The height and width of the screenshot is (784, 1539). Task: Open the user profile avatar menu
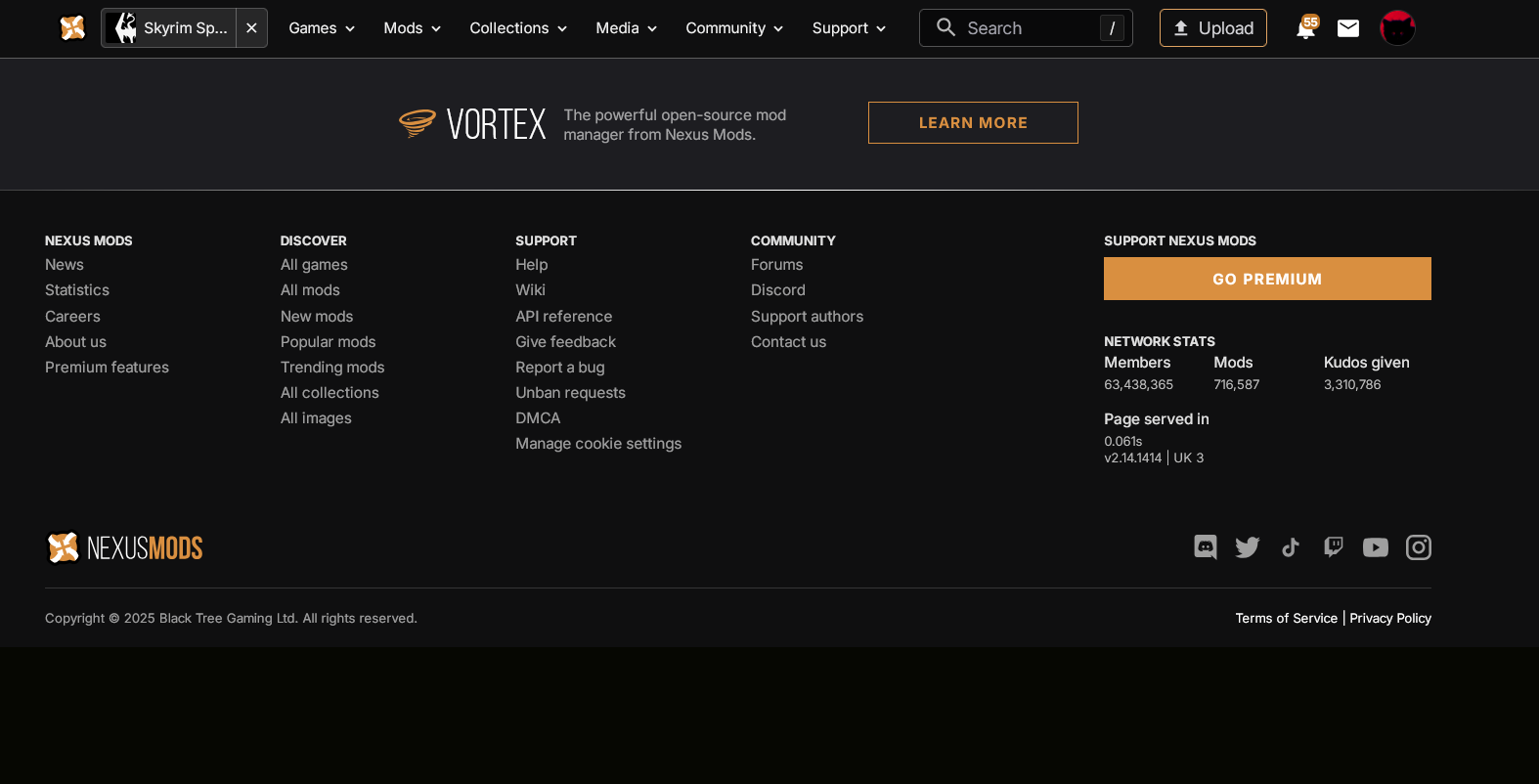coord(1397,28)
